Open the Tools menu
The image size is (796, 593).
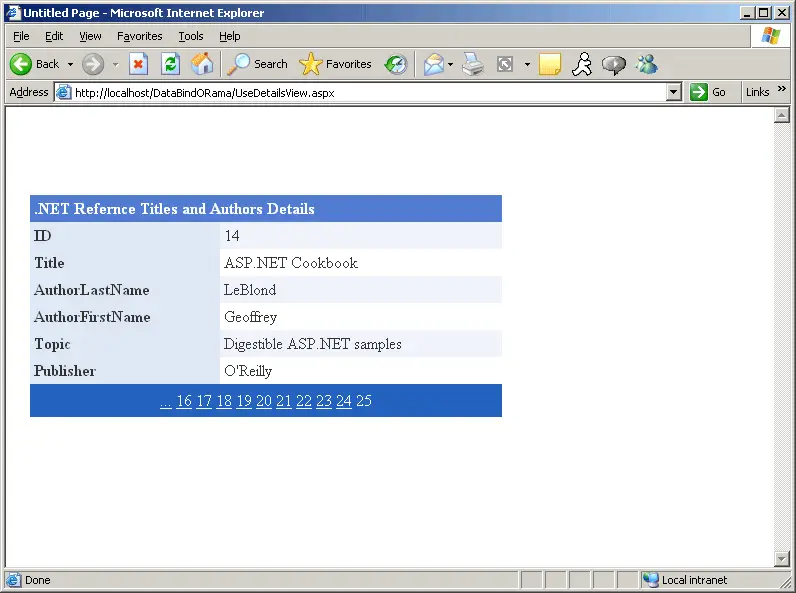190,36
